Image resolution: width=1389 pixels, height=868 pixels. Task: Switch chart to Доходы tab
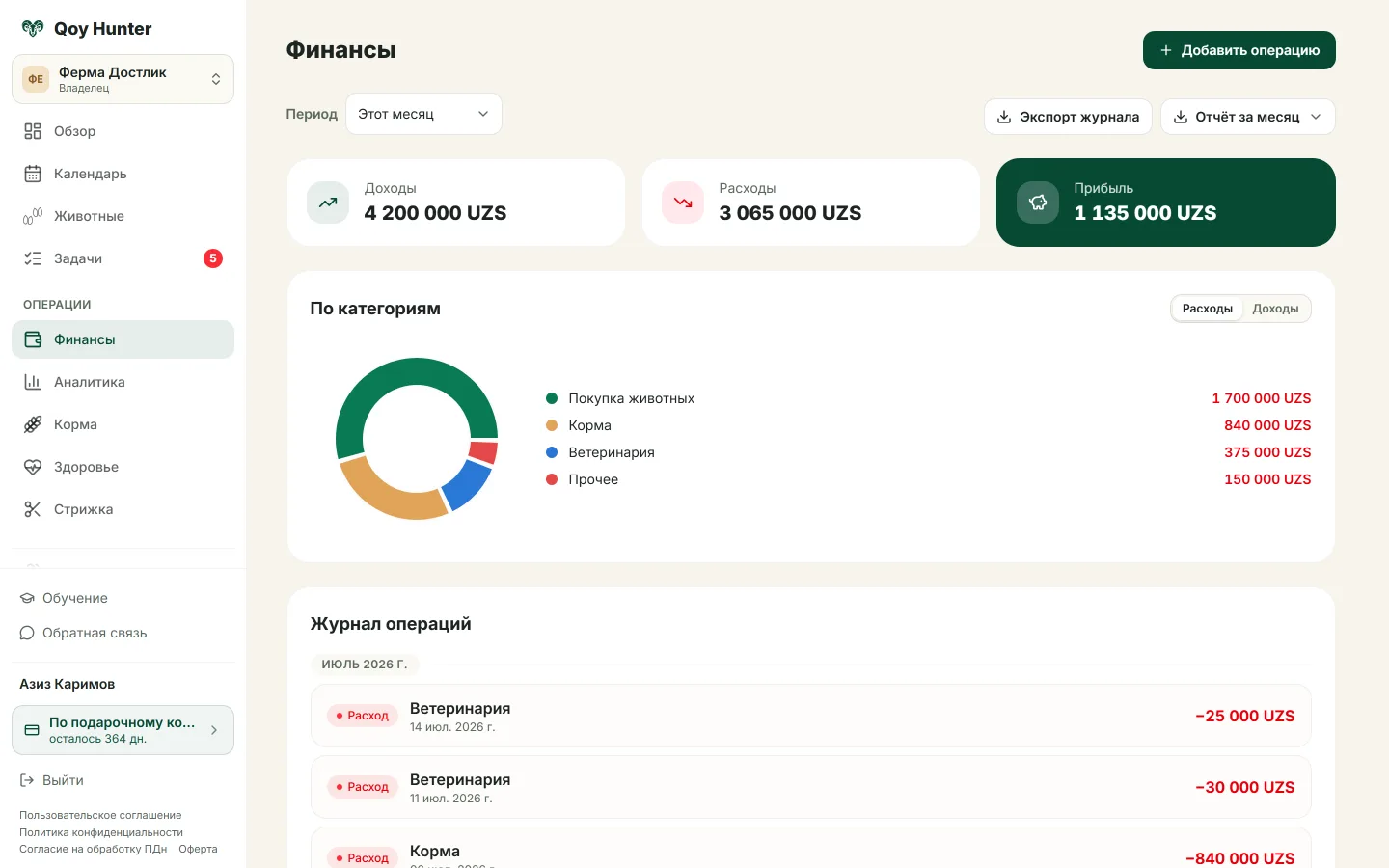[x=1275, y=309]
